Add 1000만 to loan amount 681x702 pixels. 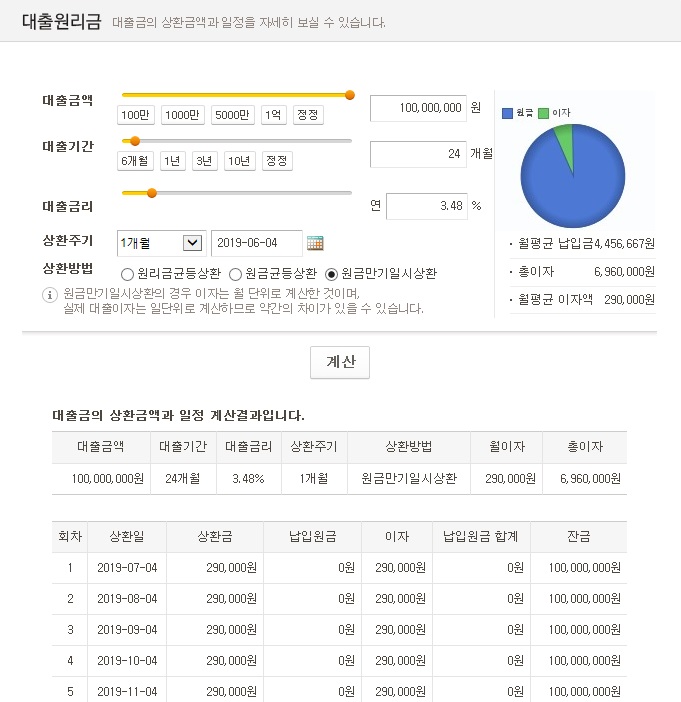point(183,115)
